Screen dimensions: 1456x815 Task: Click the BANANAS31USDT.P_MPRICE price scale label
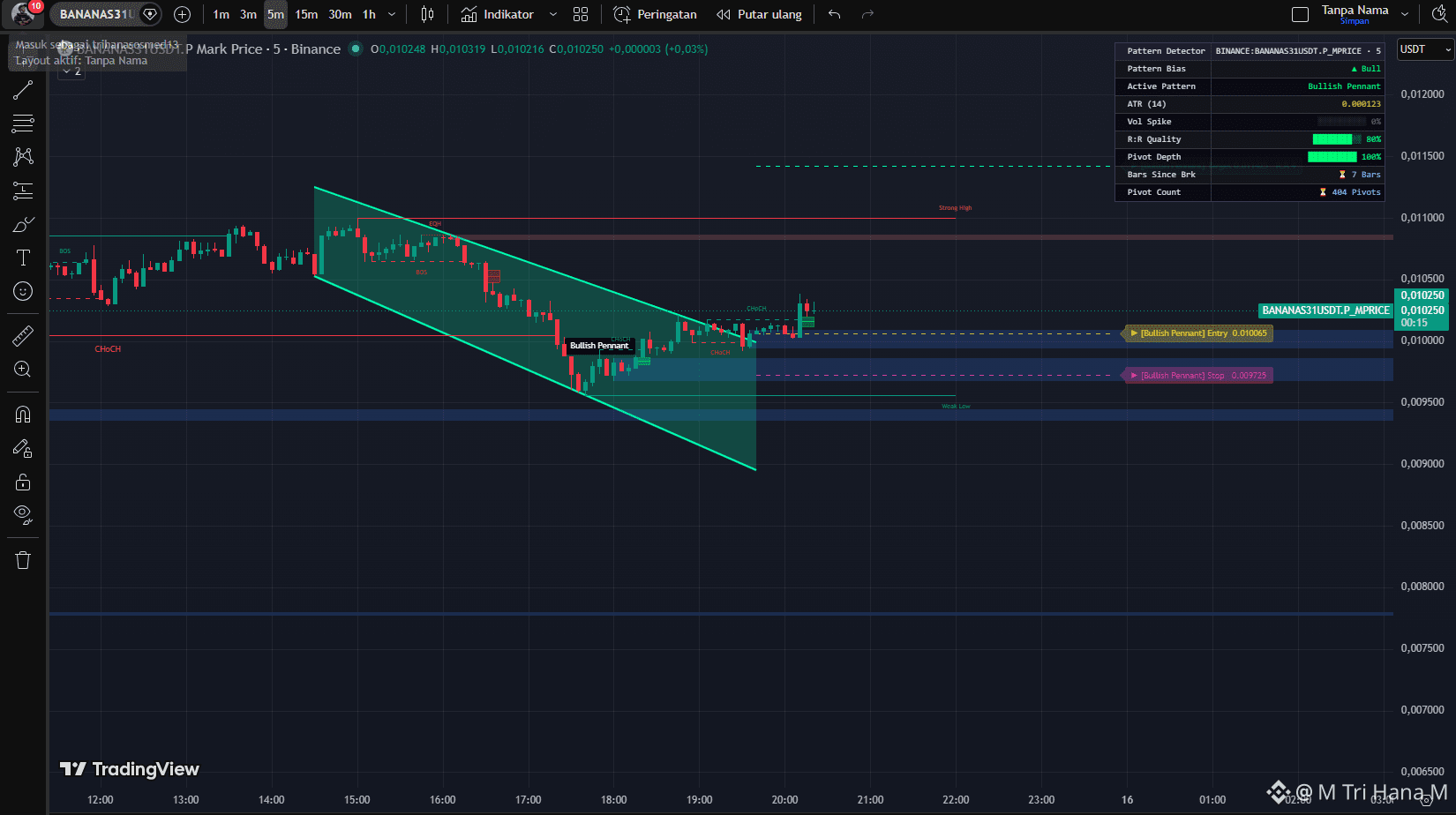coord(1325,310)
